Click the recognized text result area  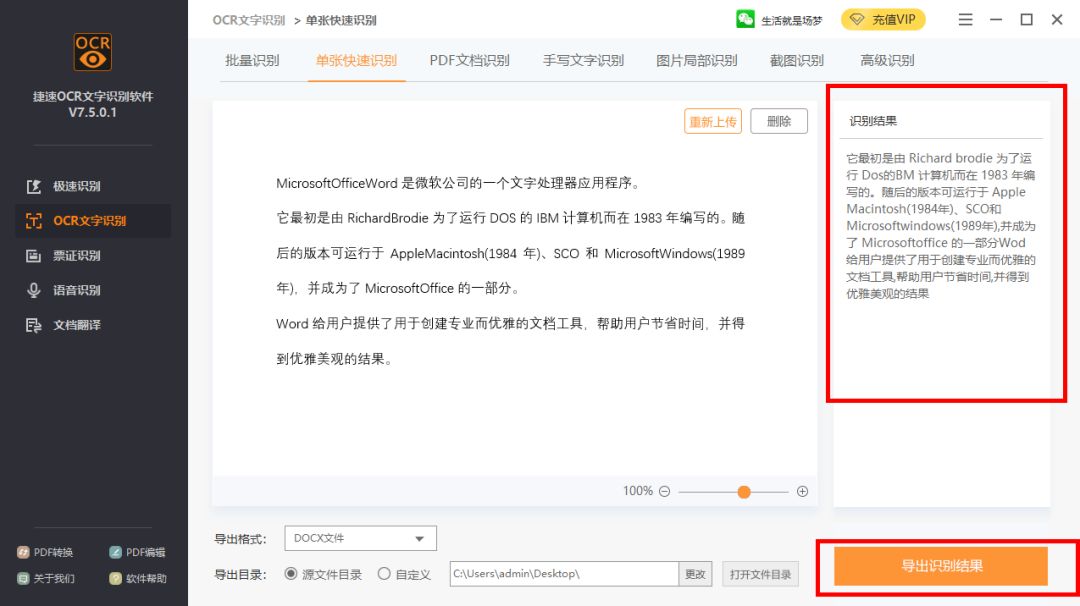tap(941, 226)
